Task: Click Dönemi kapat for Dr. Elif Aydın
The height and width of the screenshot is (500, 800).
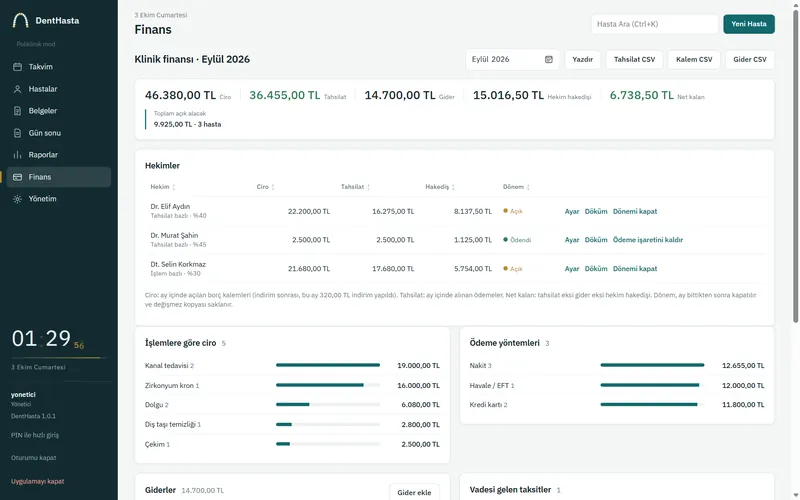Action: point(635,211)
